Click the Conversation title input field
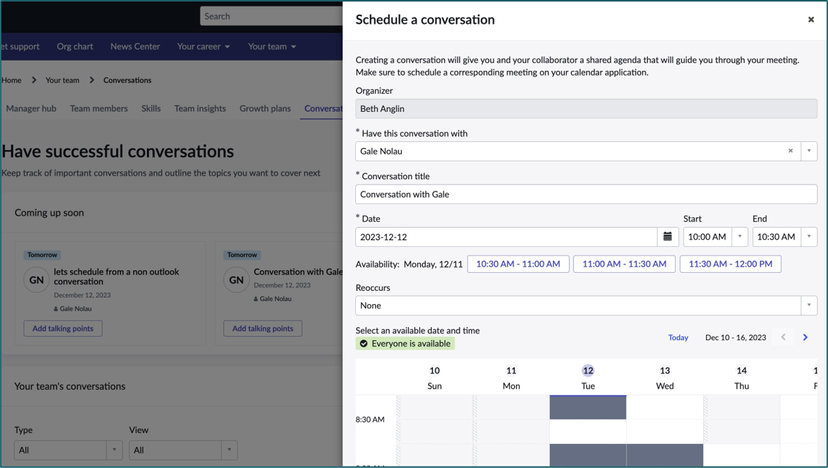Screen dimensions: 828x468 coord(586,194)
